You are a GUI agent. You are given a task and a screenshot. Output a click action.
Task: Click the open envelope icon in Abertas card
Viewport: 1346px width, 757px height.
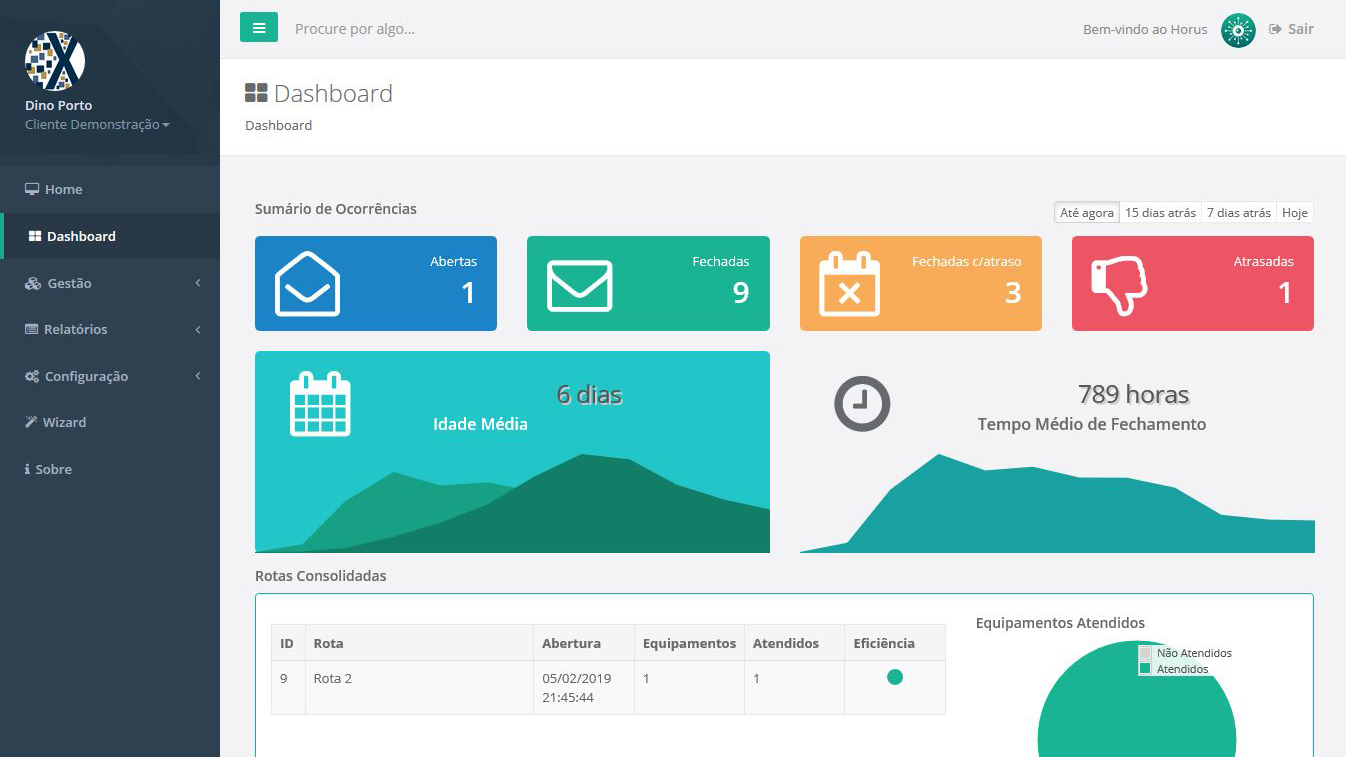[x=307, y=284]
